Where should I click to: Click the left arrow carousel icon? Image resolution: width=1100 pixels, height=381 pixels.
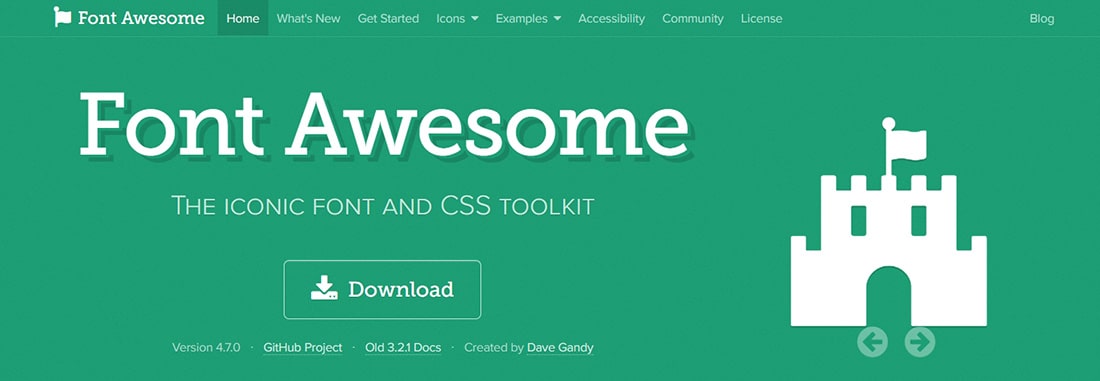pyautogui.click(x=872, y=342)
